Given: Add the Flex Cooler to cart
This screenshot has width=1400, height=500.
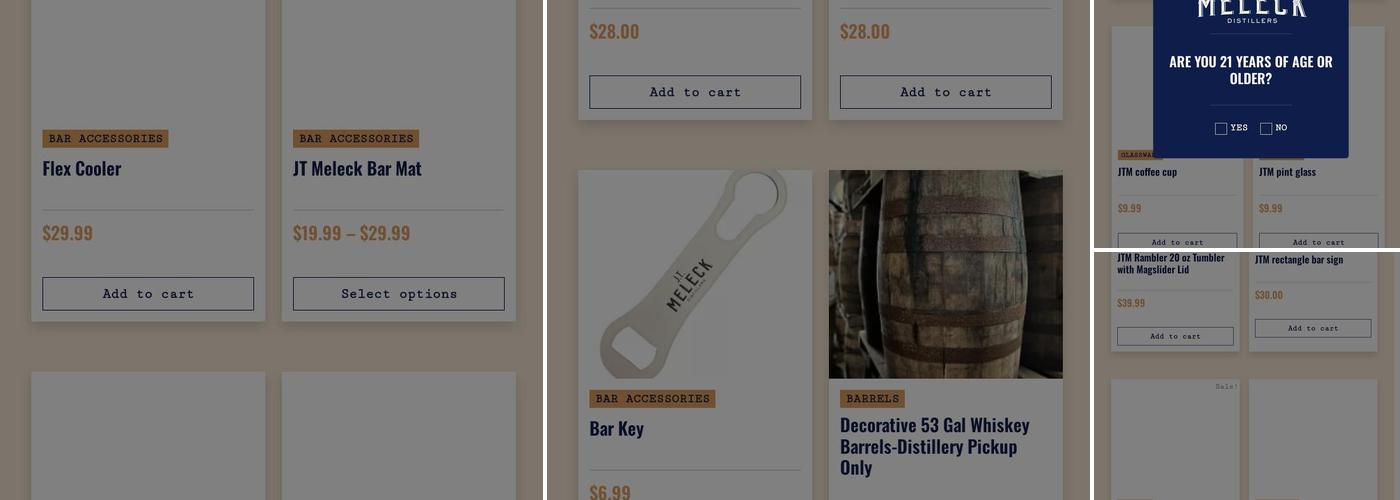Looking at the screenshot, I should coord(148,294).
